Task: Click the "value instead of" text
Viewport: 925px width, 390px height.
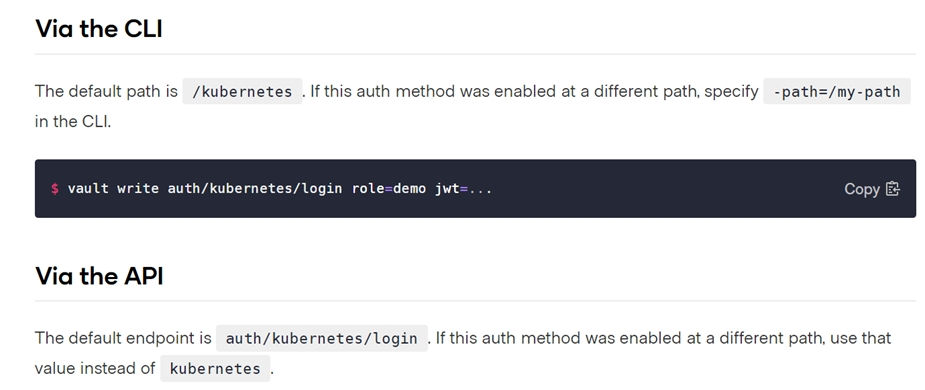Action: click(95, 368)
